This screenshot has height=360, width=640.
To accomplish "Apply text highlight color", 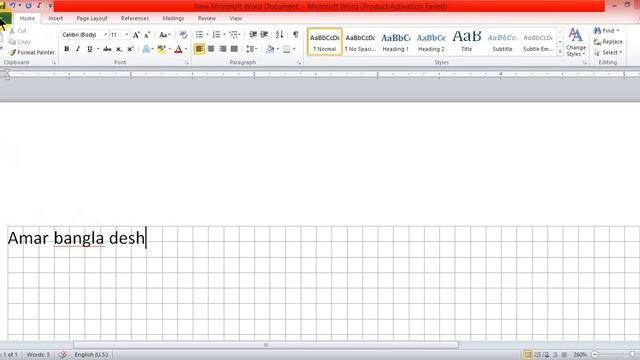I will (x=162, y=49).
